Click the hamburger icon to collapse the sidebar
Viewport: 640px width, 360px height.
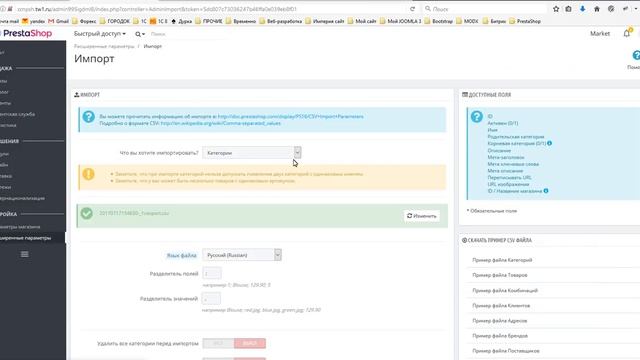(24, 254)
